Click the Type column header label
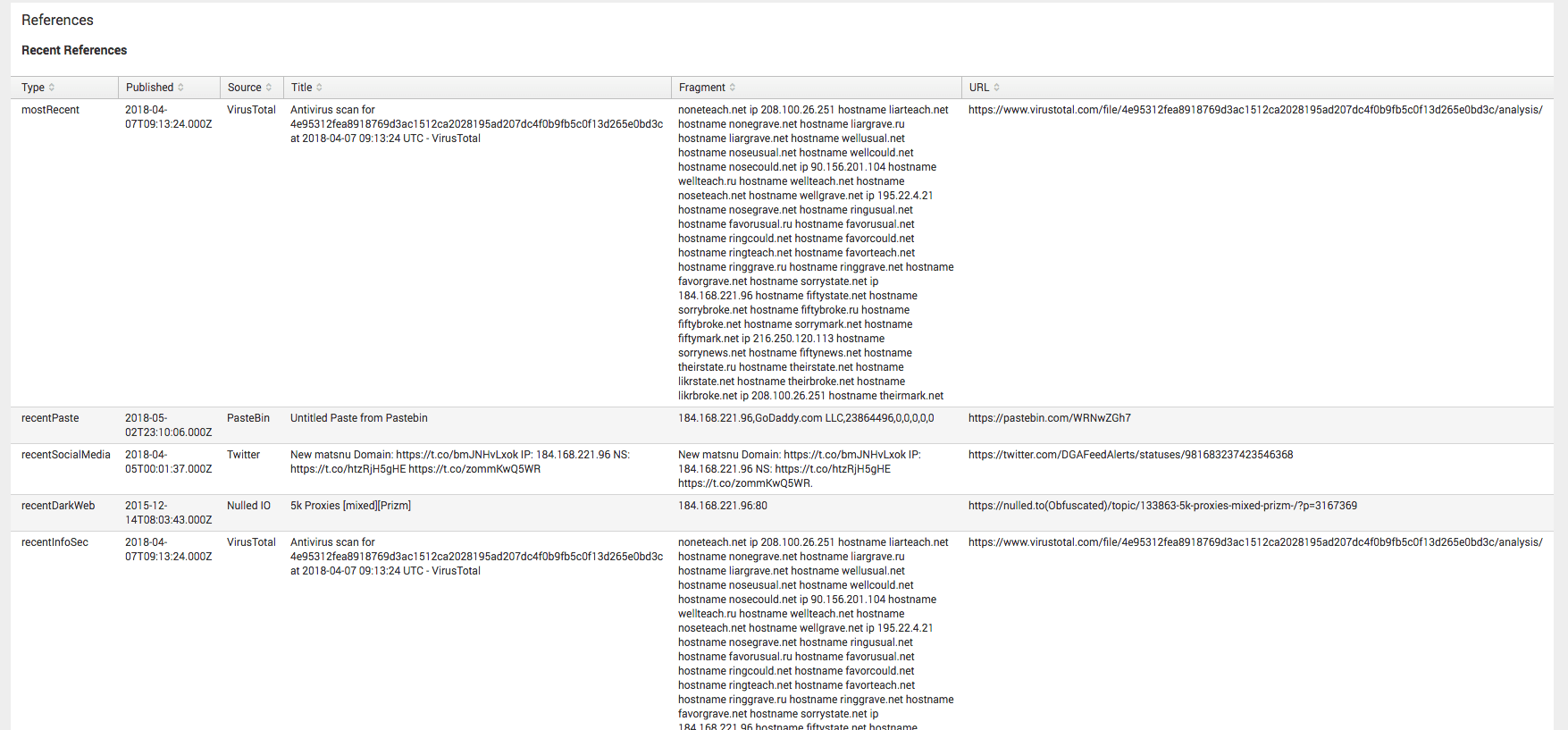 tap(33, 88)
